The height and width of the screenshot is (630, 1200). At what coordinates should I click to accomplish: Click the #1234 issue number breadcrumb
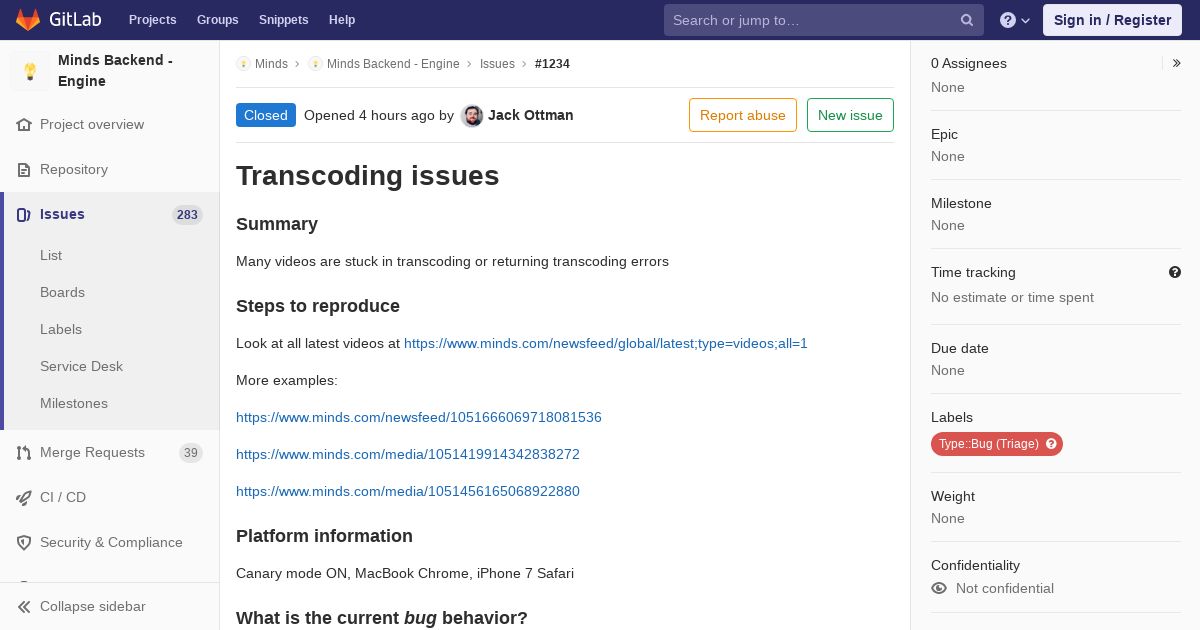point(552,64)
